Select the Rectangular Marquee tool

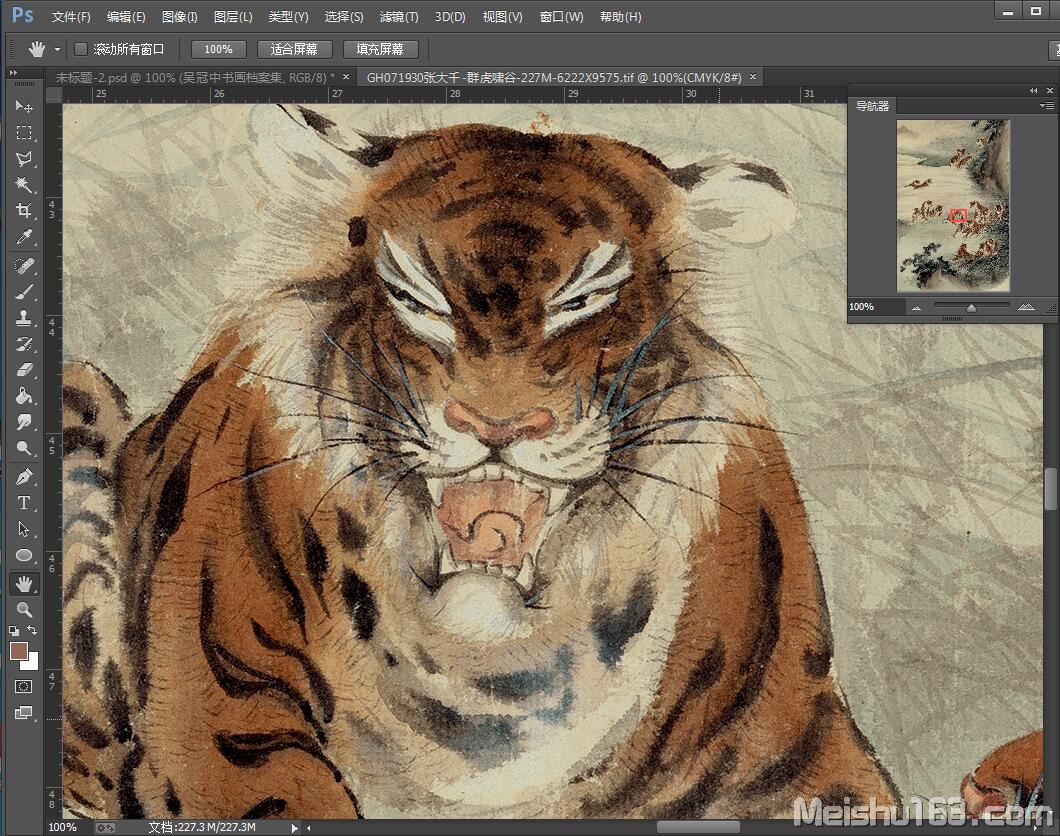point(24,132)
